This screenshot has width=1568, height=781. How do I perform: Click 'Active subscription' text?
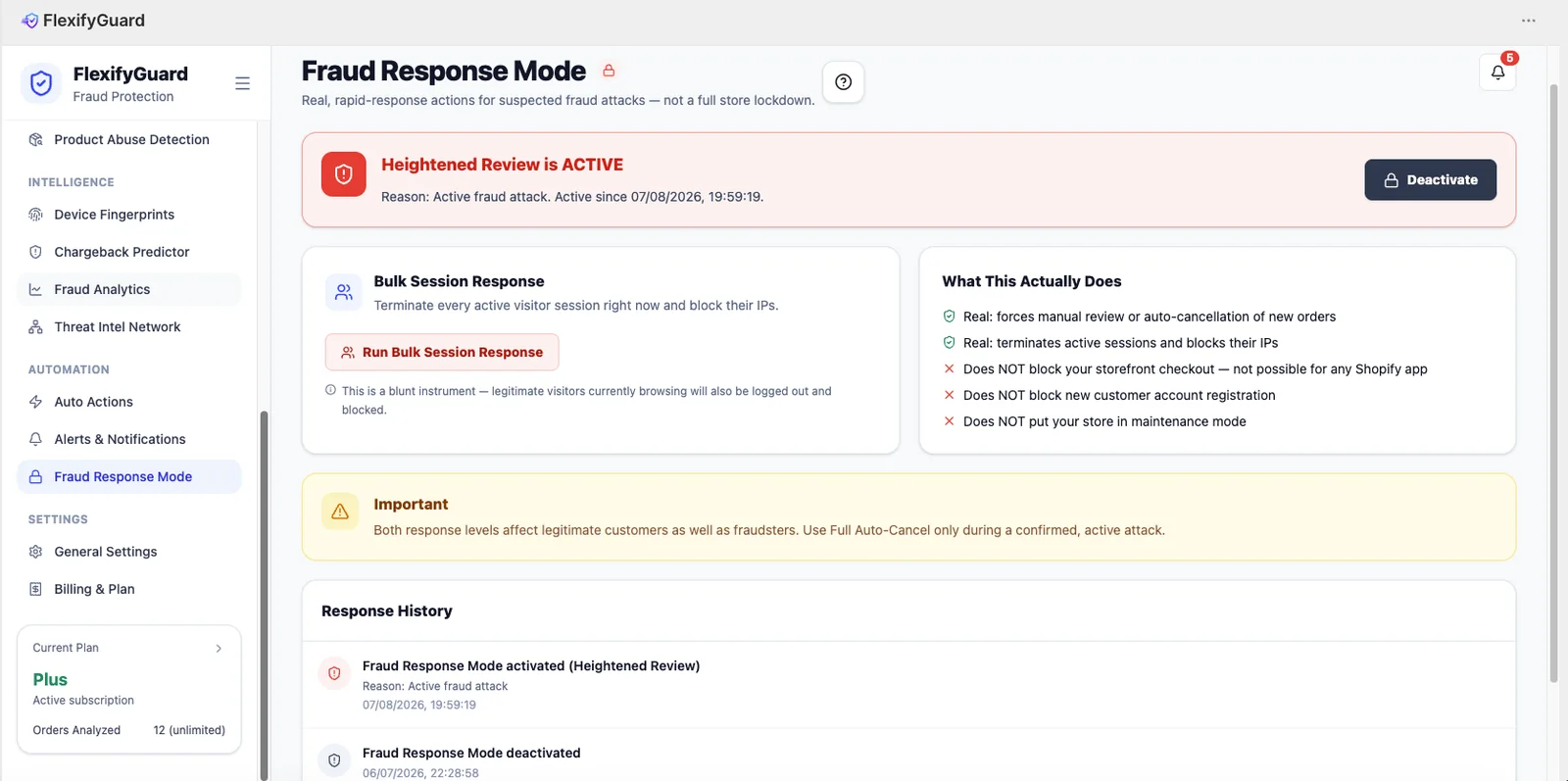click(83, 701)
